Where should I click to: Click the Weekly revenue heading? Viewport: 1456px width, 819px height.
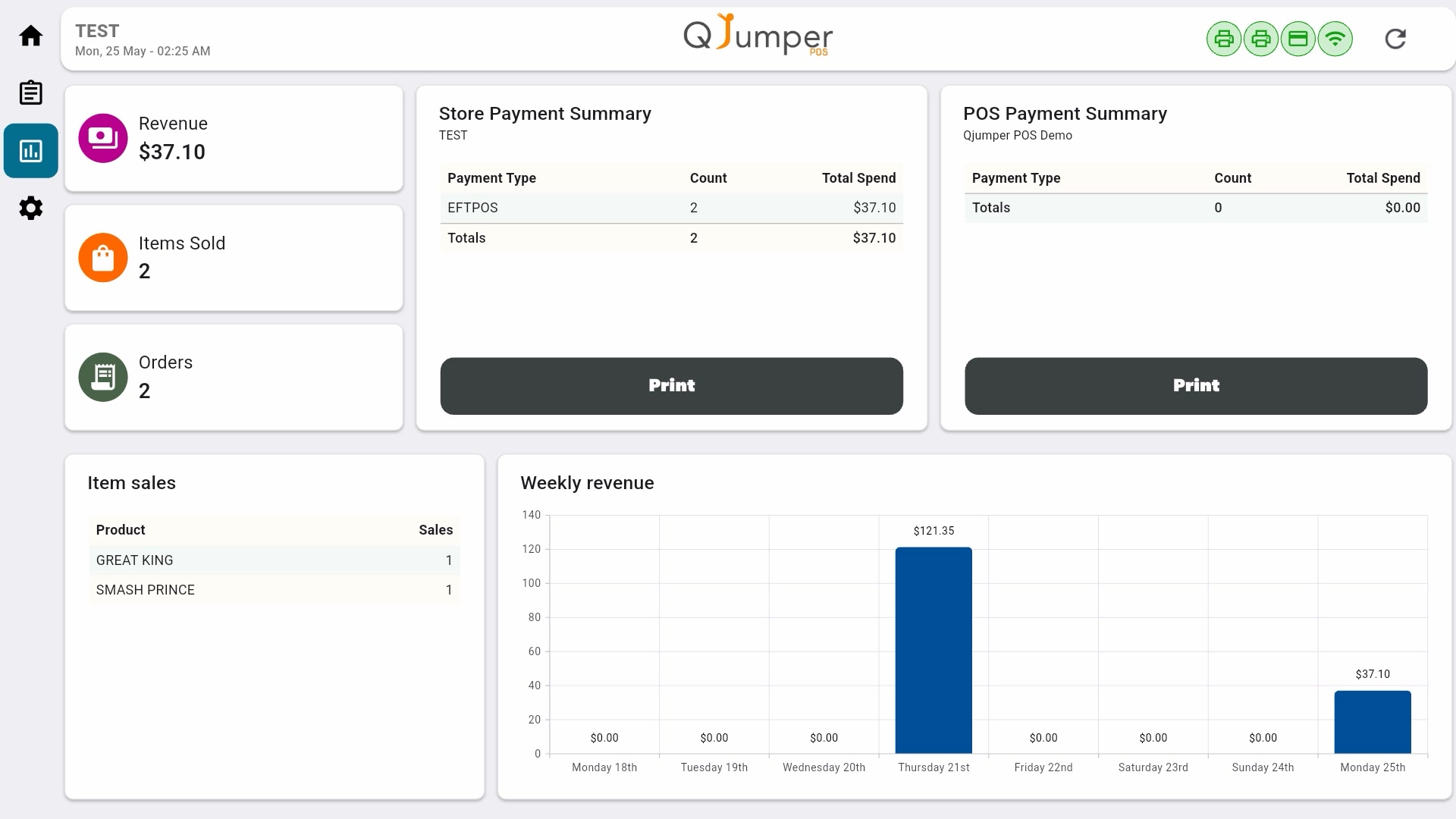tap(587, 483)
